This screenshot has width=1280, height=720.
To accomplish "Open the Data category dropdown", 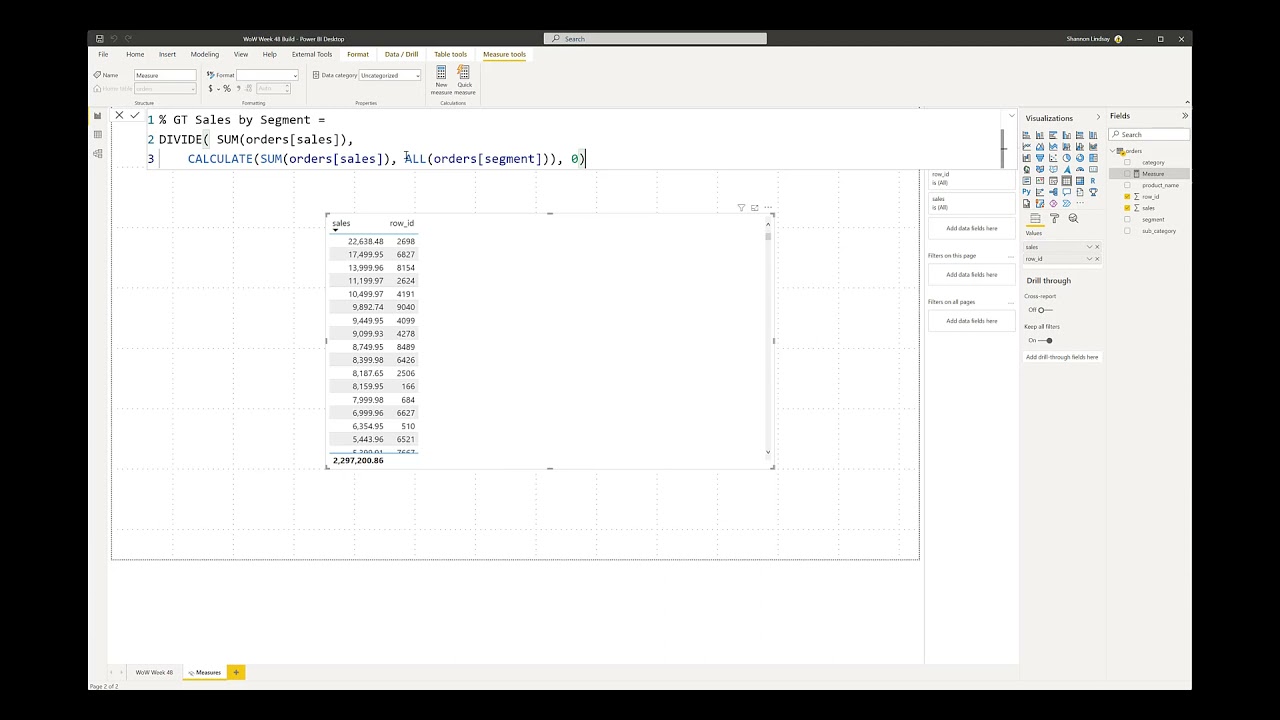I will point(390,75).
